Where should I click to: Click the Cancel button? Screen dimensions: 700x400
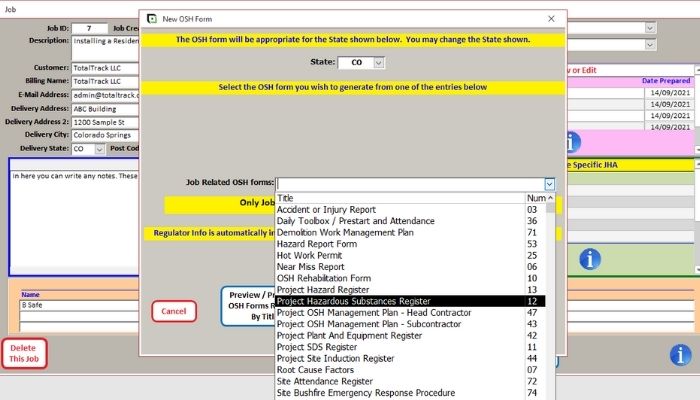click(174, 311)
